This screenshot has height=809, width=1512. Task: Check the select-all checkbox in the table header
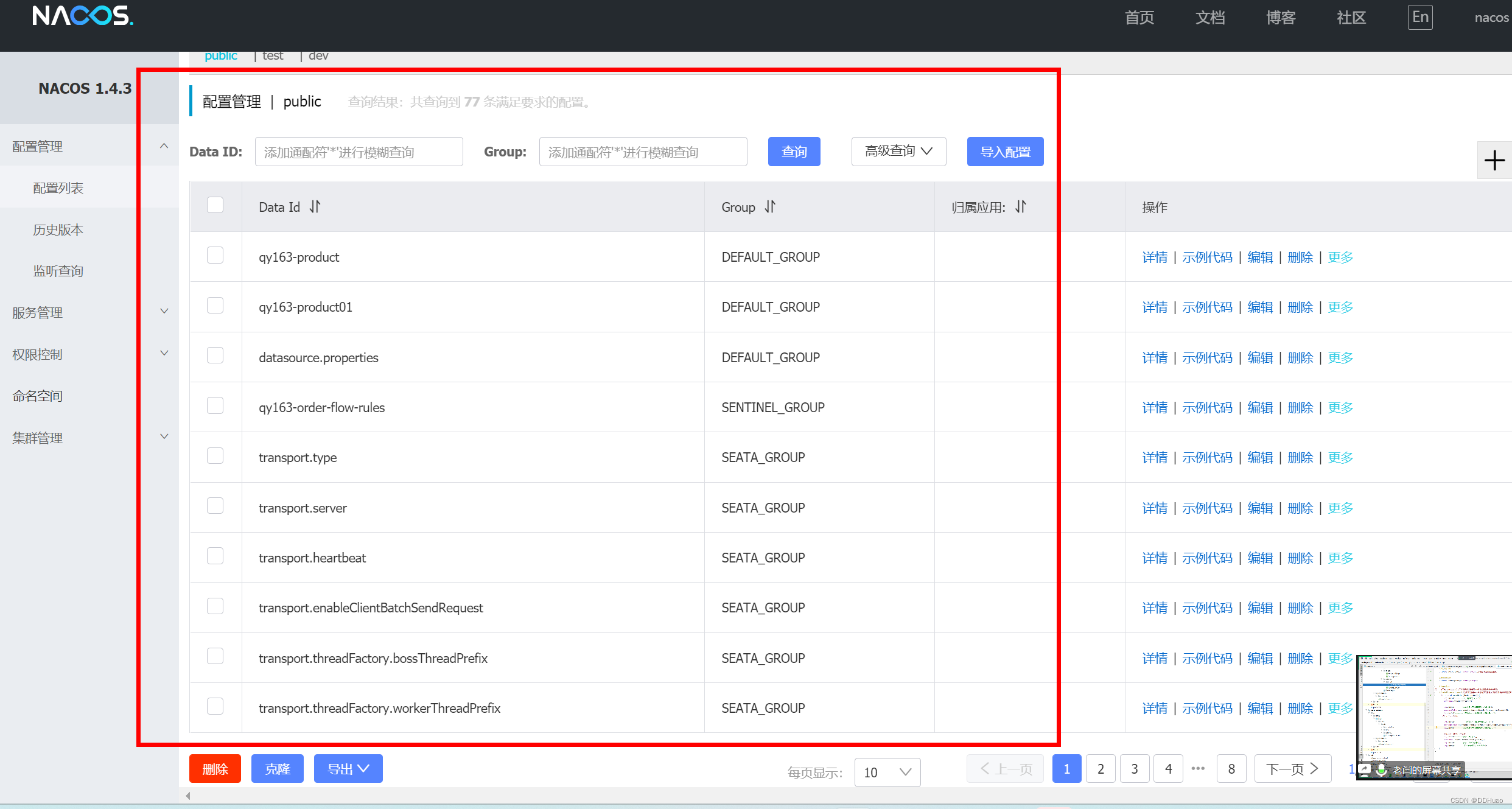(x=215, y=205)
